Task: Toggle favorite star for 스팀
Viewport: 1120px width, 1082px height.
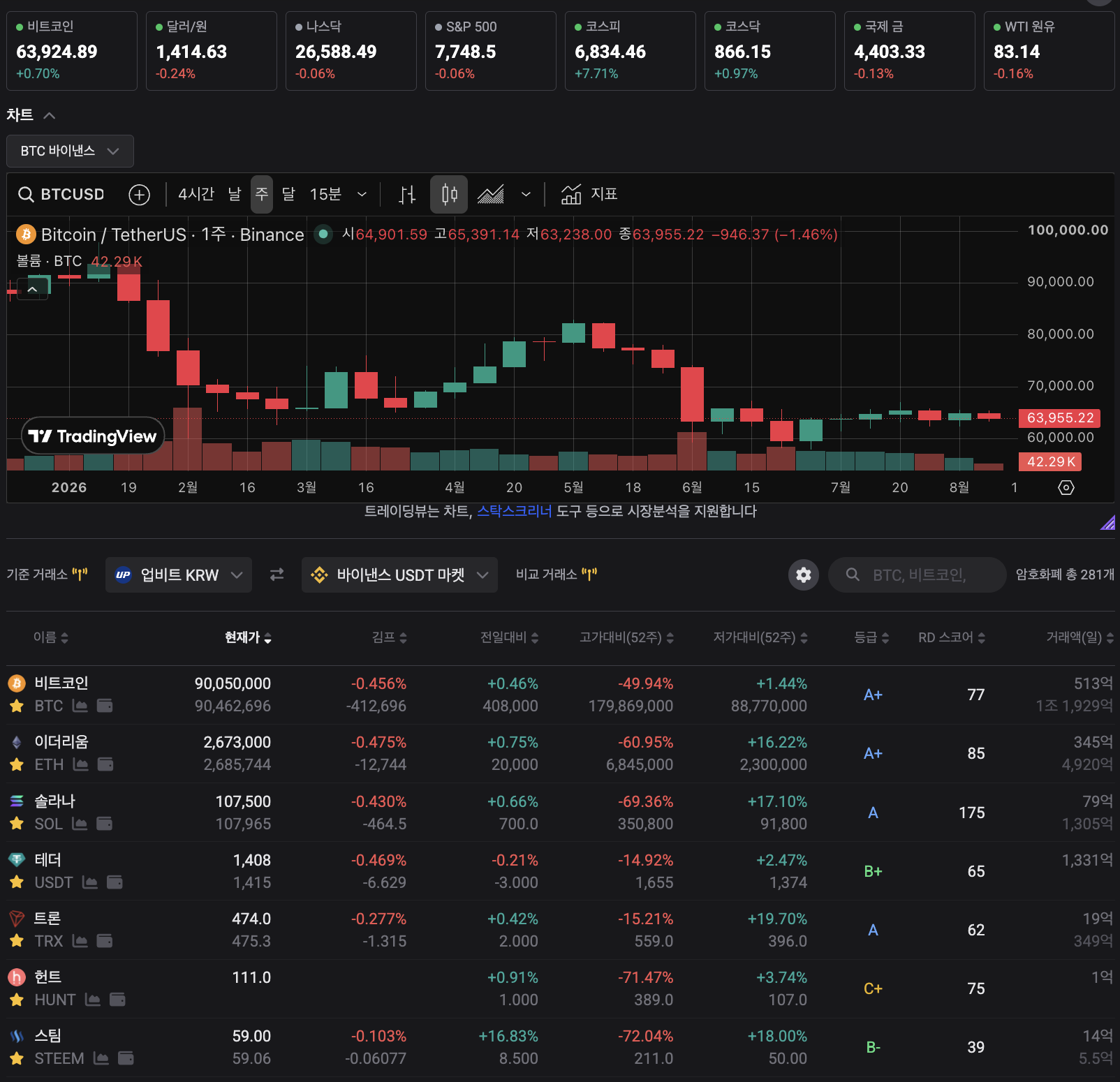Action: click(17, 1058)
